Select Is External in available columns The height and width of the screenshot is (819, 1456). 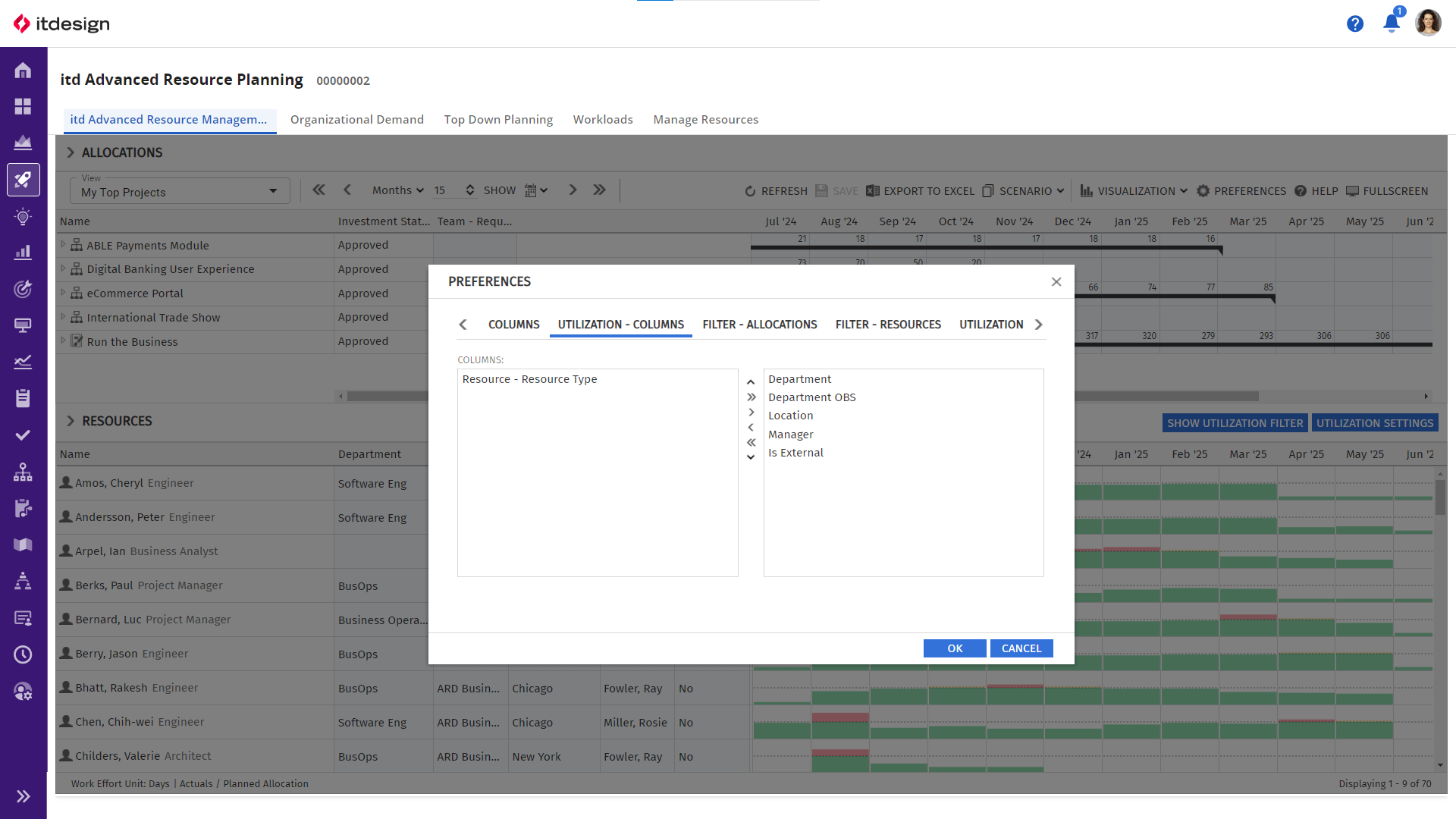pyautogui.click(x=903, y=453)
